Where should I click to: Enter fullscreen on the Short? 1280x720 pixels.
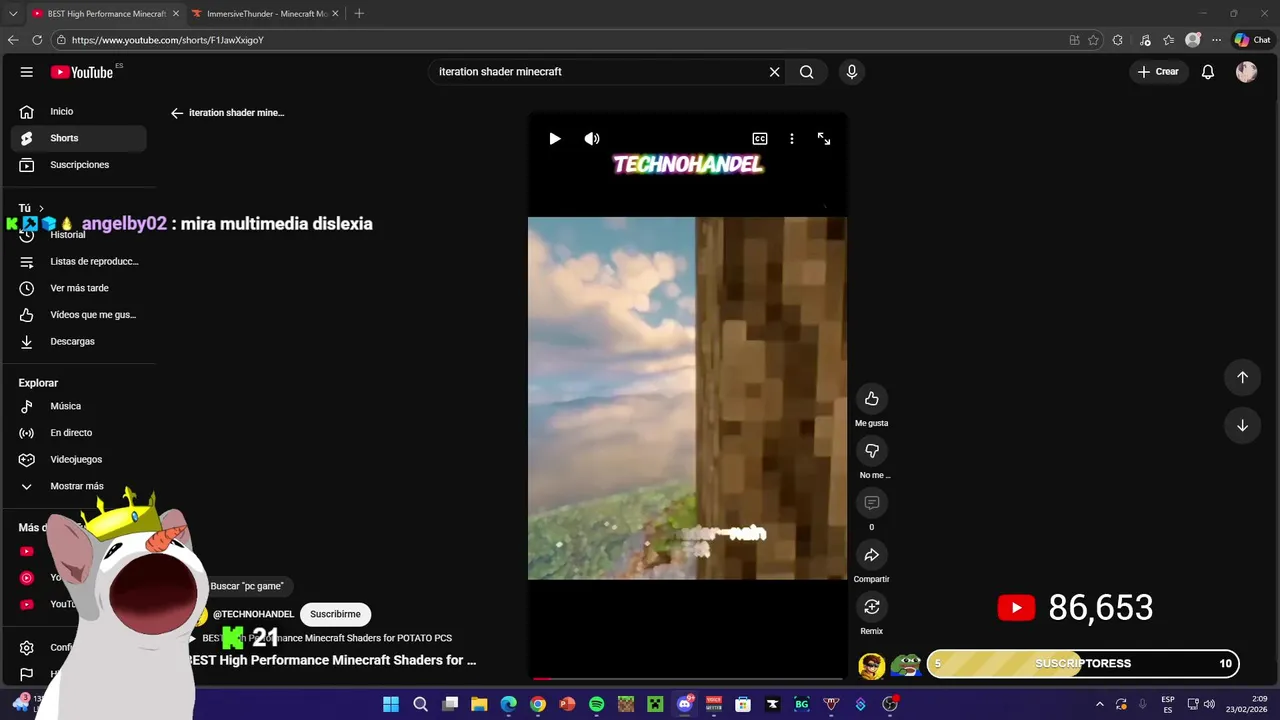click(824, 139)
